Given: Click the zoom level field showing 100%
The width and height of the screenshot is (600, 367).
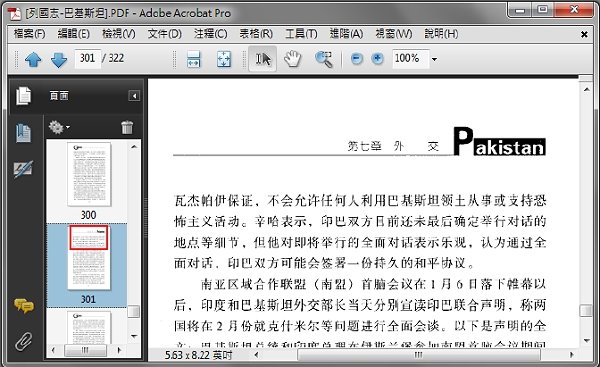Looking at the screenshot, I should [410, 59].
